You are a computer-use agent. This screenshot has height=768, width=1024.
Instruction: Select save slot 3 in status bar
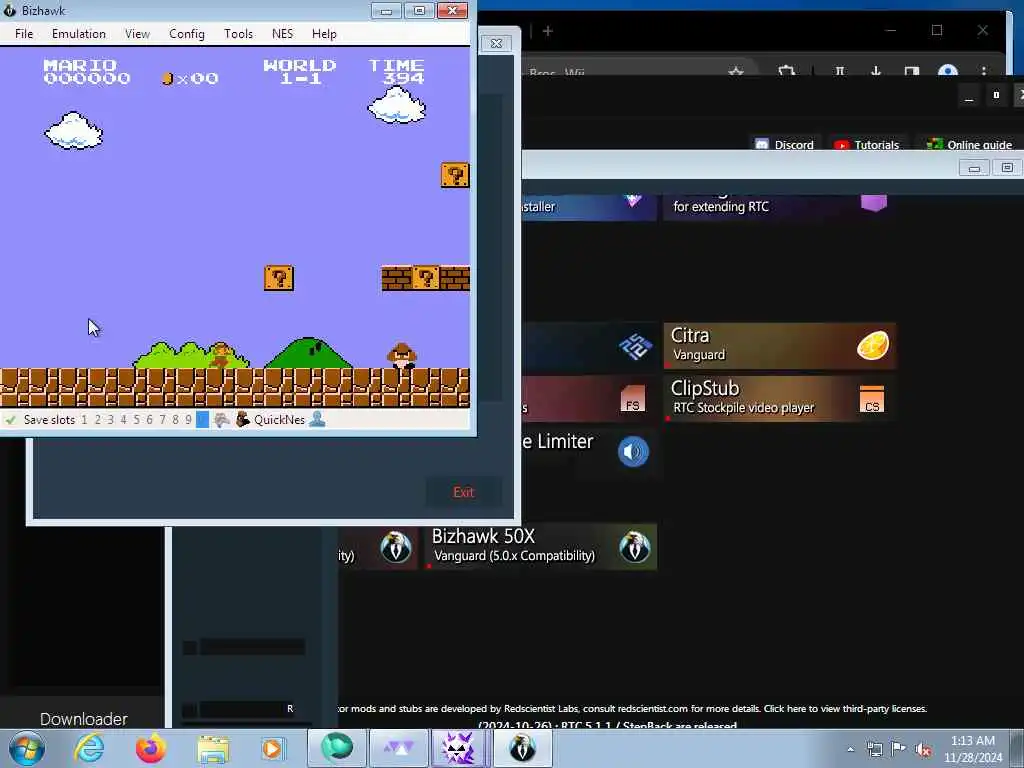(110, 420)
